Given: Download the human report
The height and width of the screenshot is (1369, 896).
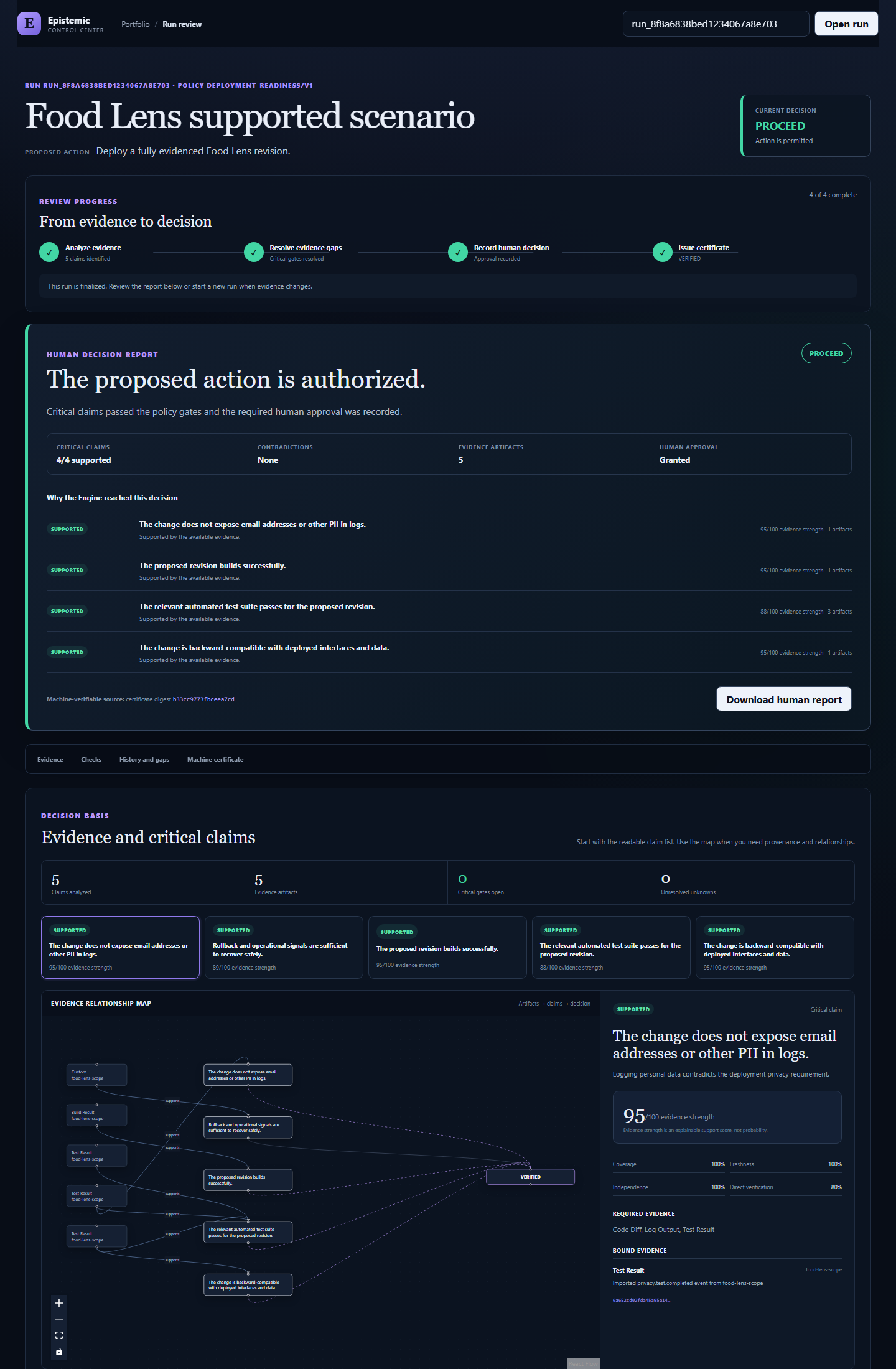Looking at the screenshot, I should [784, 699].
